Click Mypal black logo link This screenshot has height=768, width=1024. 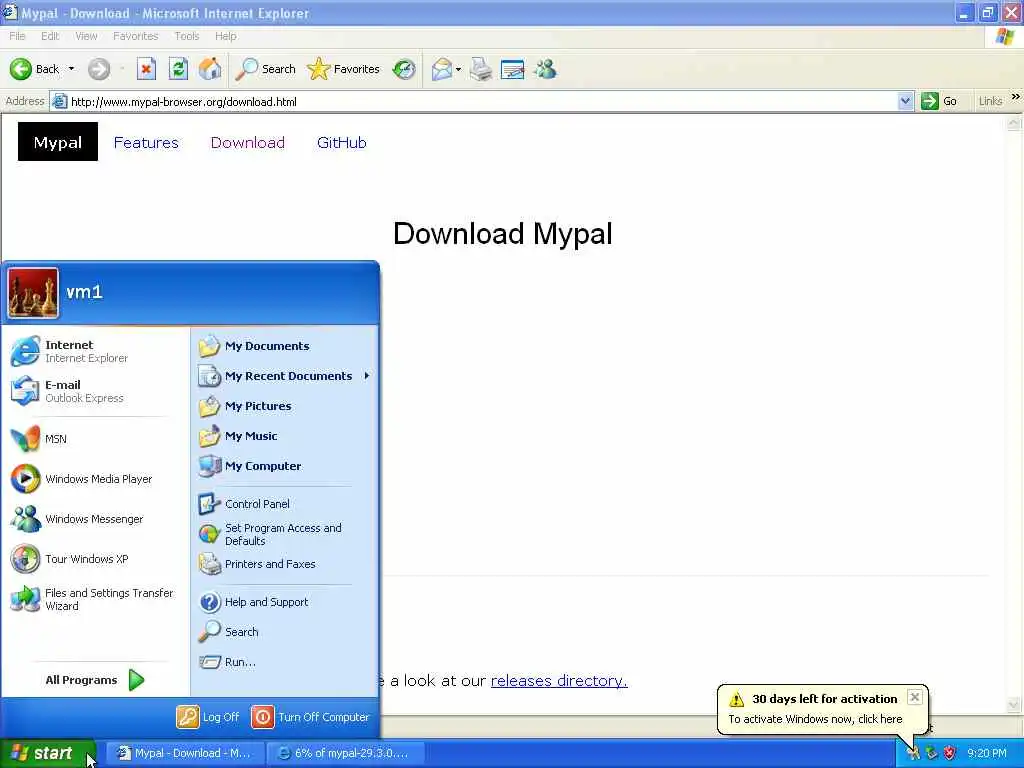point(57,142)
